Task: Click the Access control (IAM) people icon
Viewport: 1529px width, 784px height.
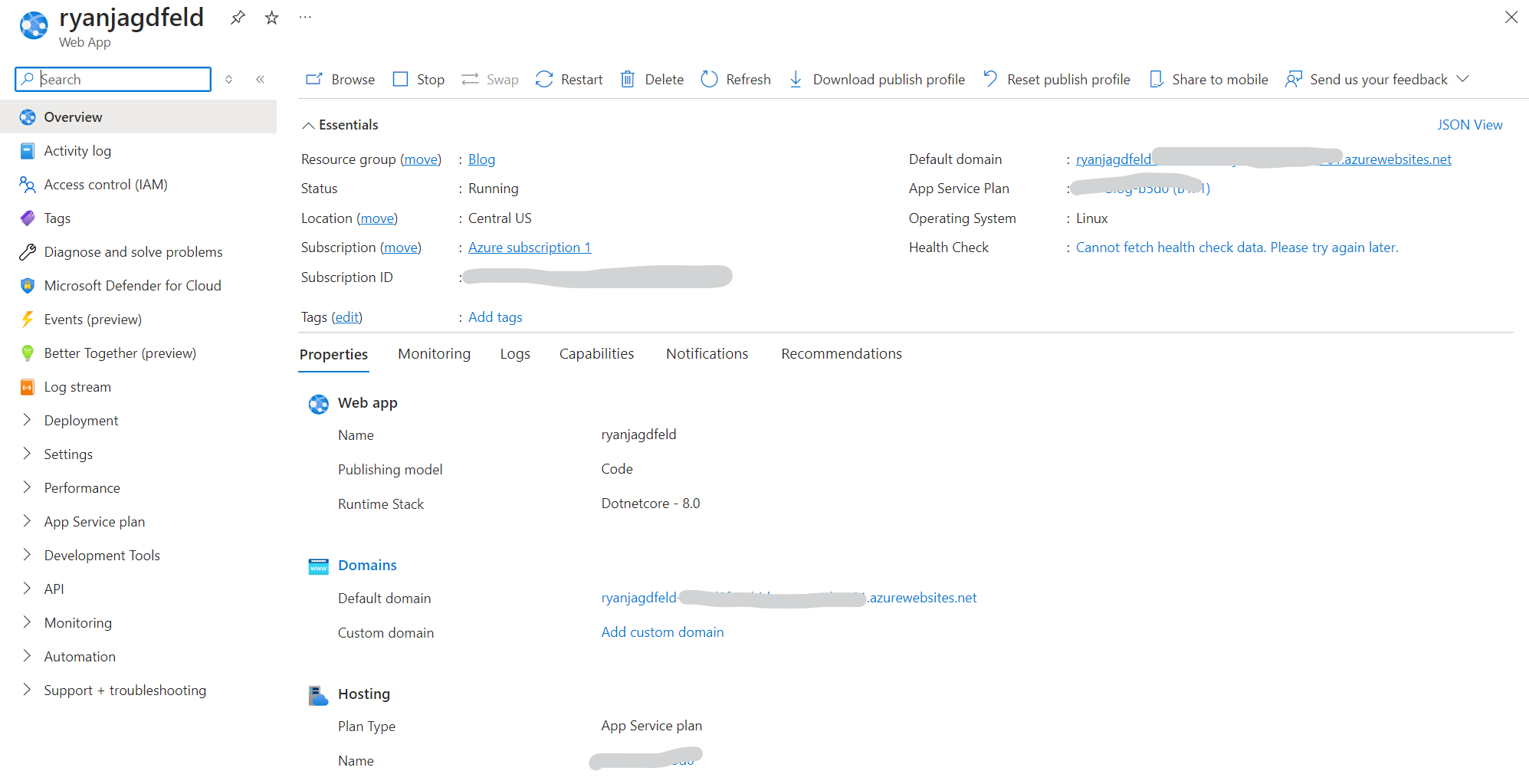Action: coord(28,185)
